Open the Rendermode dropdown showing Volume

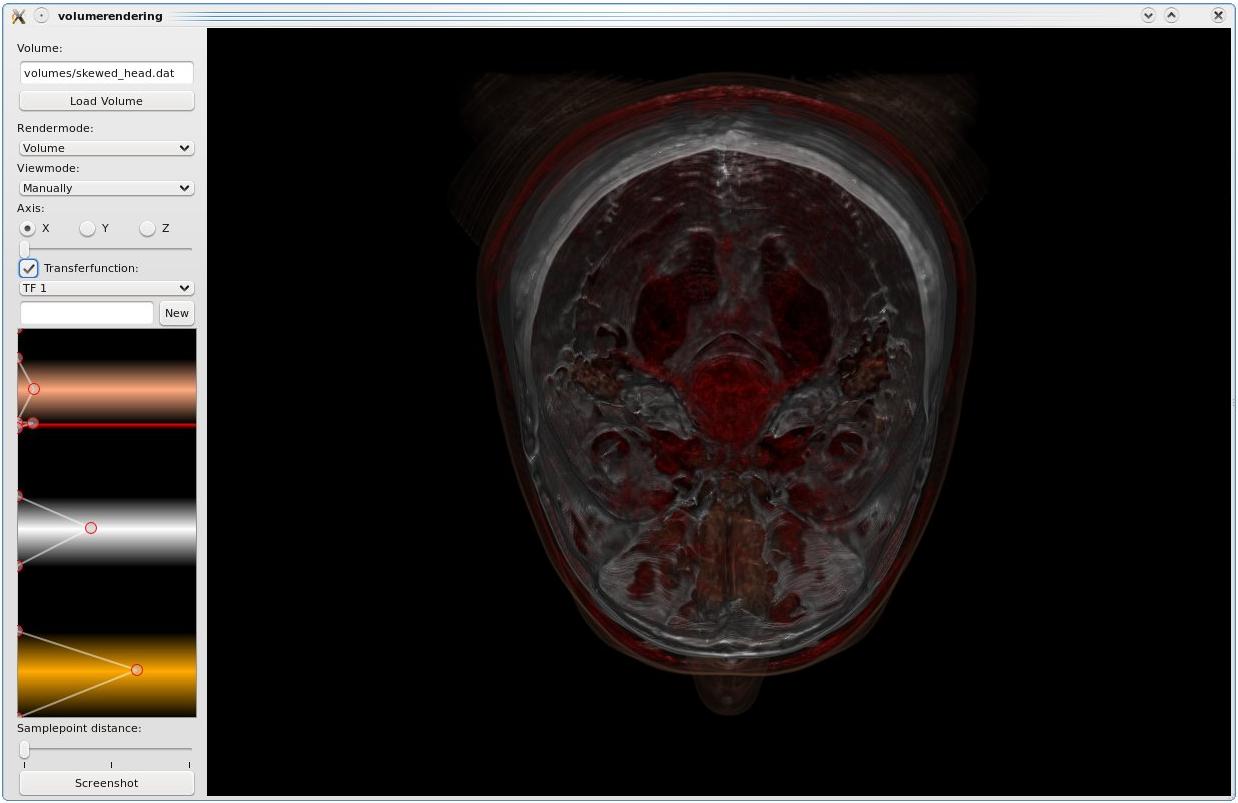click(106, 148)
